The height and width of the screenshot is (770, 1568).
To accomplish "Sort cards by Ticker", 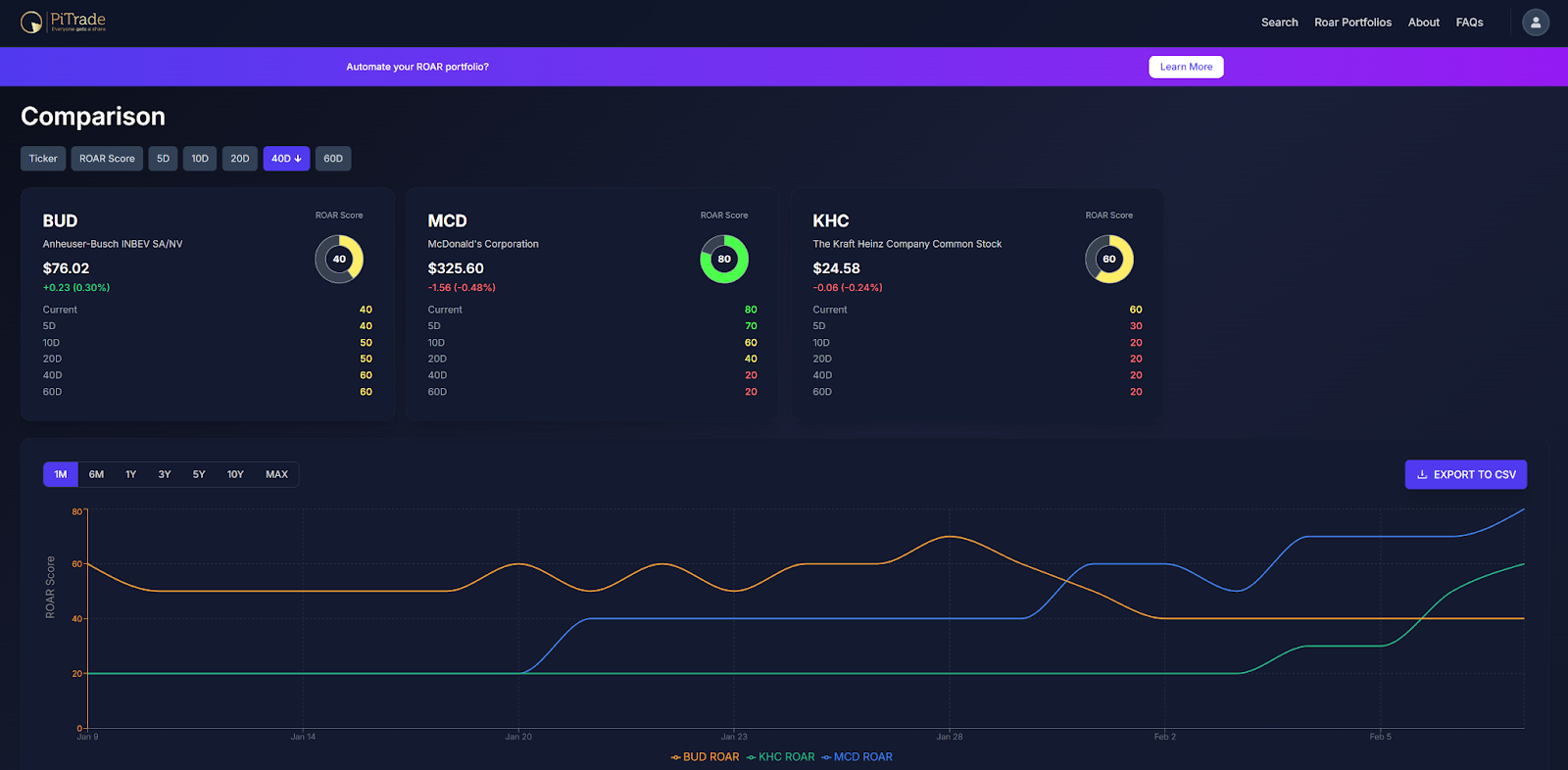I will (x=43, y=159).
